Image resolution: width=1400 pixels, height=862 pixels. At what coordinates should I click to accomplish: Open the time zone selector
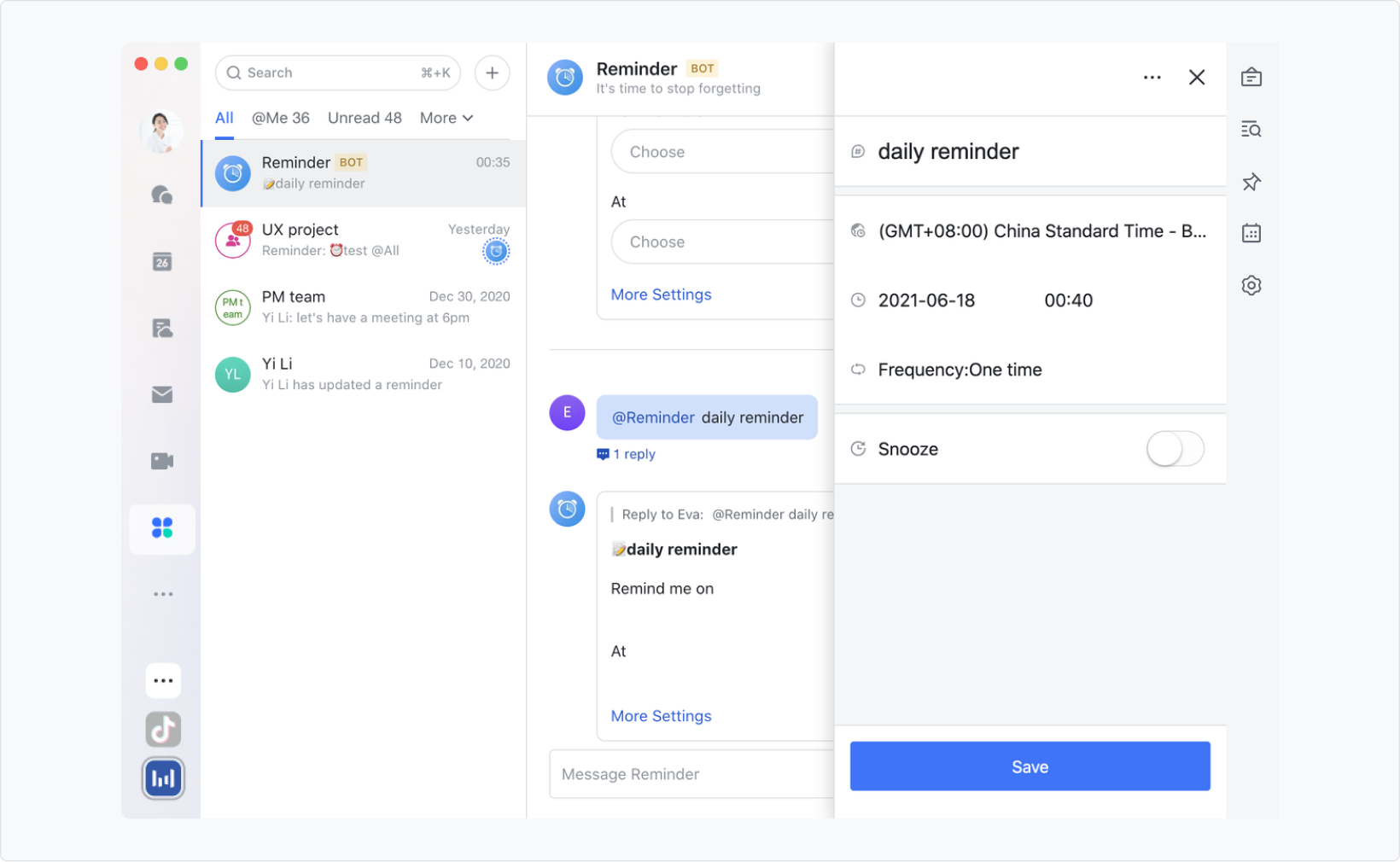tap(1041, 231)
